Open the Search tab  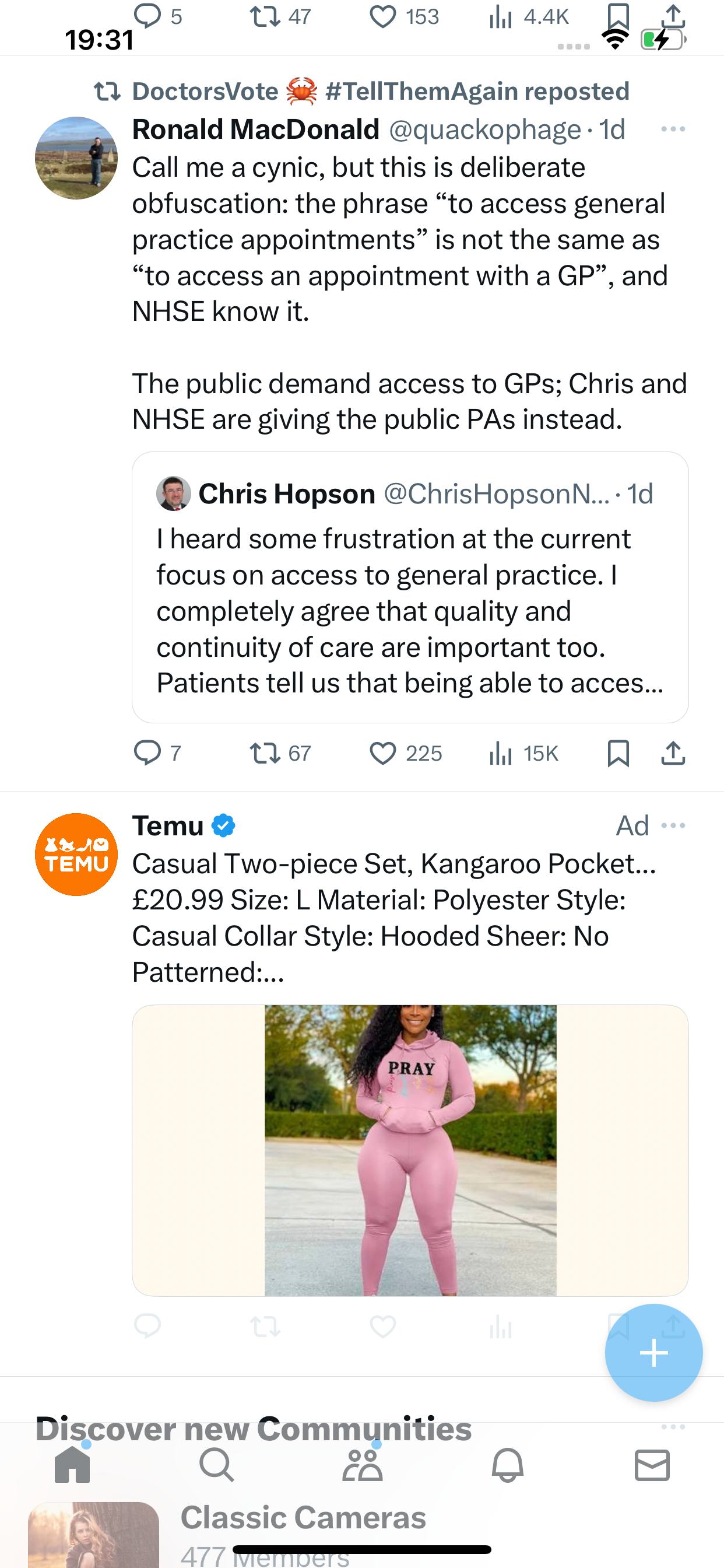click(217, 1465)
